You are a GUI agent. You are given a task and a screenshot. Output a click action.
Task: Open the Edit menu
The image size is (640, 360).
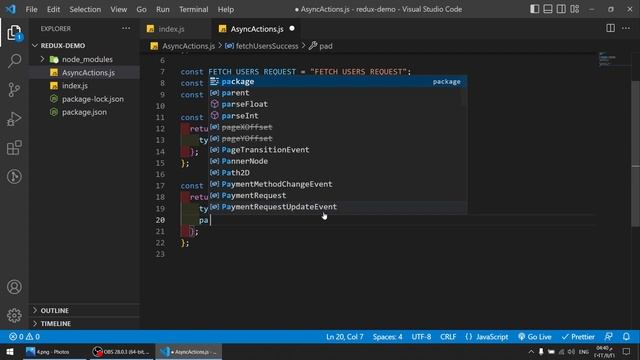click(x=53, y=9)
